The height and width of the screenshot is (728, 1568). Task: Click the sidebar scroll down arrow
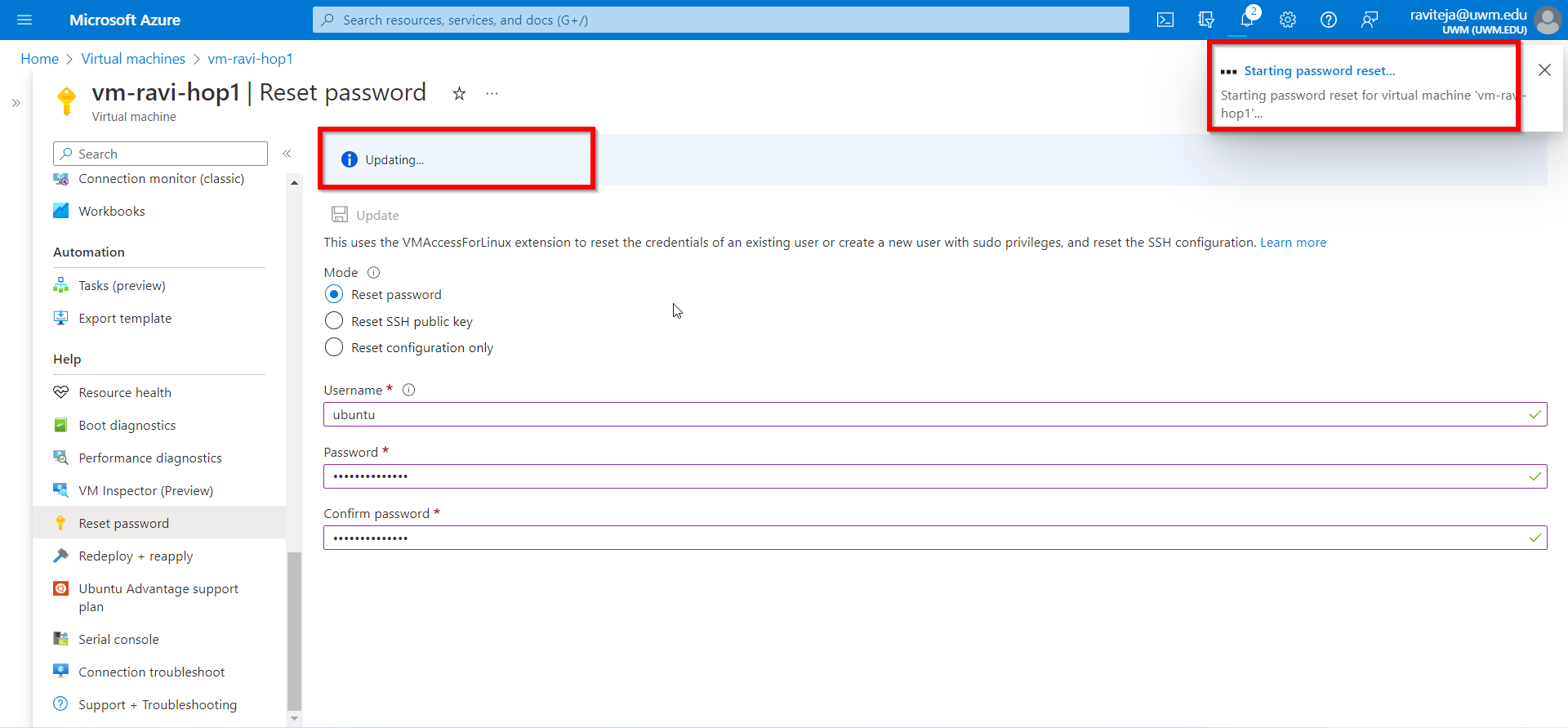pyautogui.click(x=294, y=719)
